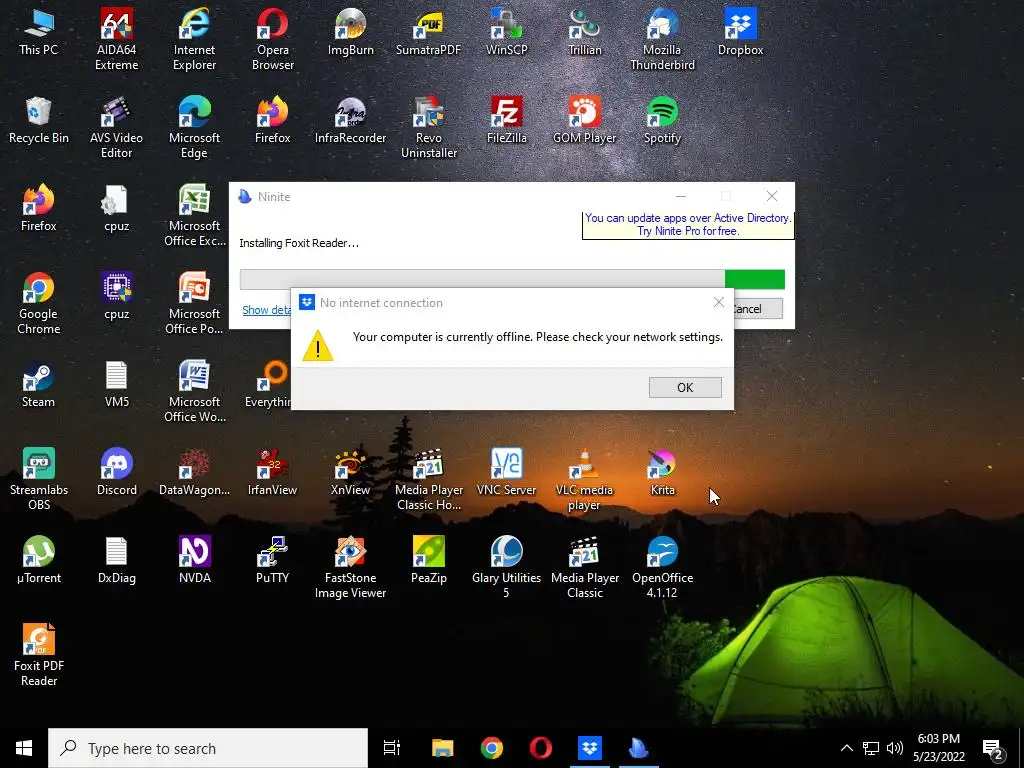Viewport: 1024px width, 768px height.
Task: Click the Opera icon on the taskbar
Action: tap(540, 748)
